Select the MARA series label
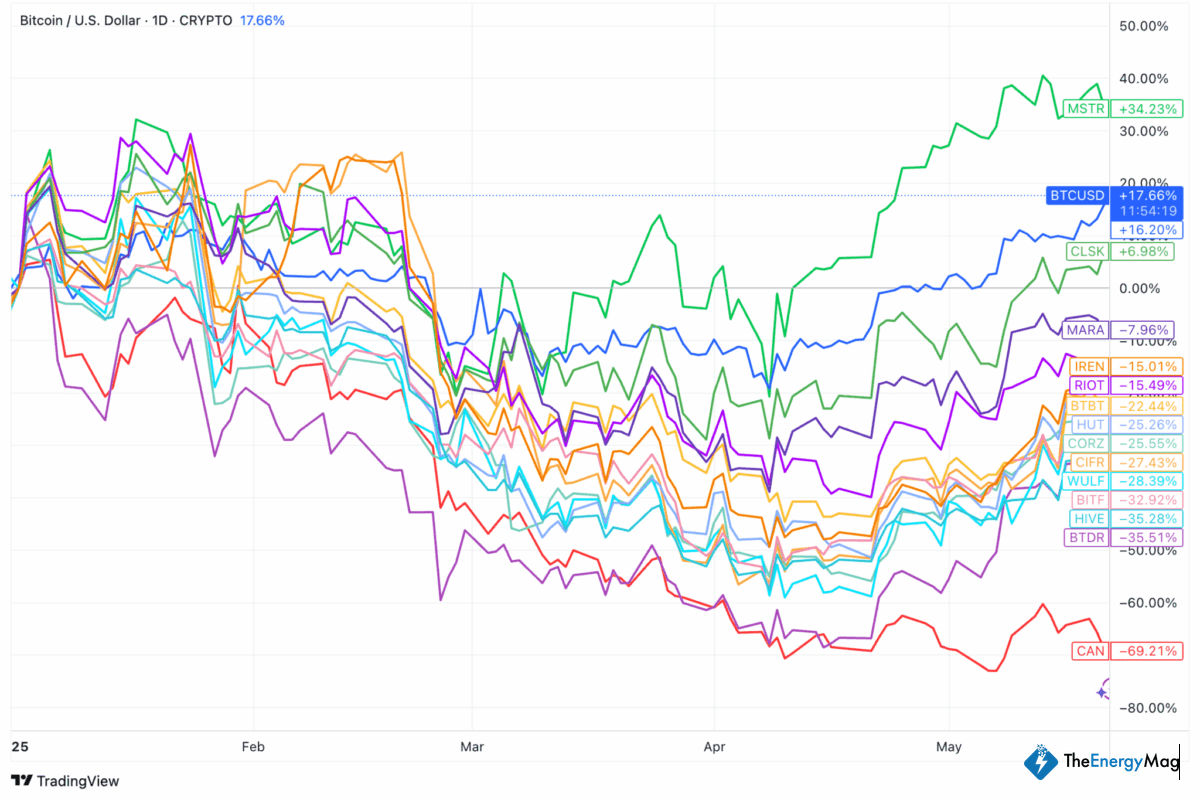Image resolution: width=1200 pixels, height=800 pixels. point(1085,330)
